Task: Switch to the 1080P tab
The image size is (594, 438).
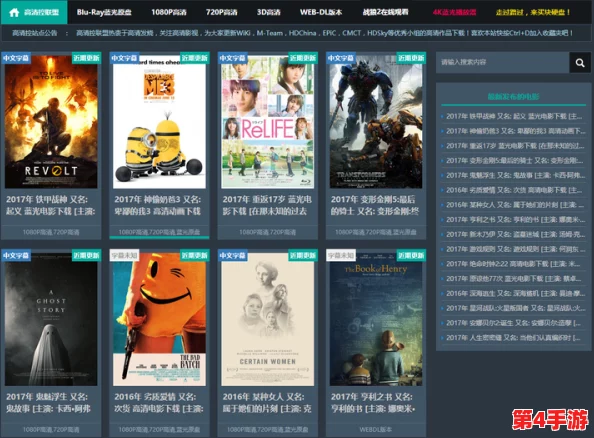Action: coord(169,12)
